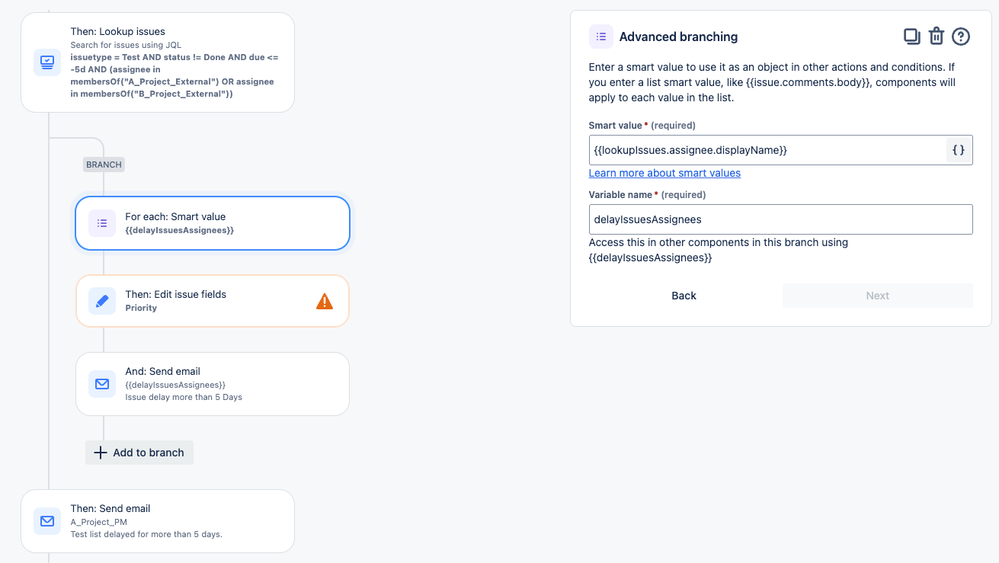Select the Then: Lookup issues step card

pos(158,62)
